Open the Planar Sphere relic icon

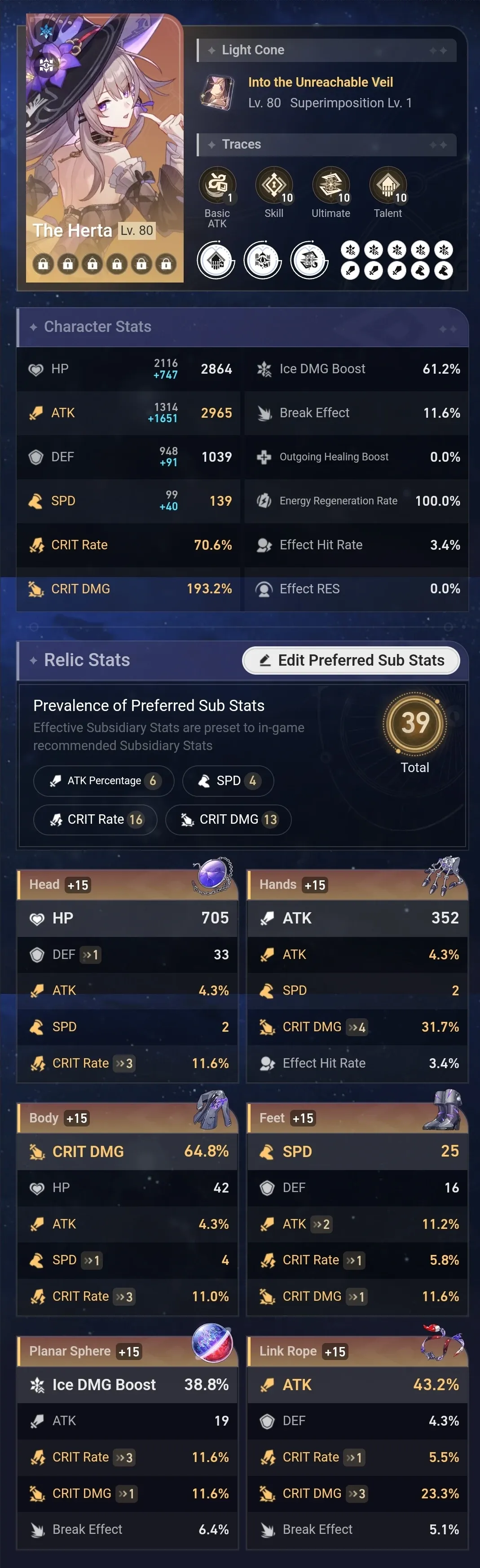(x=211, y=1344)
